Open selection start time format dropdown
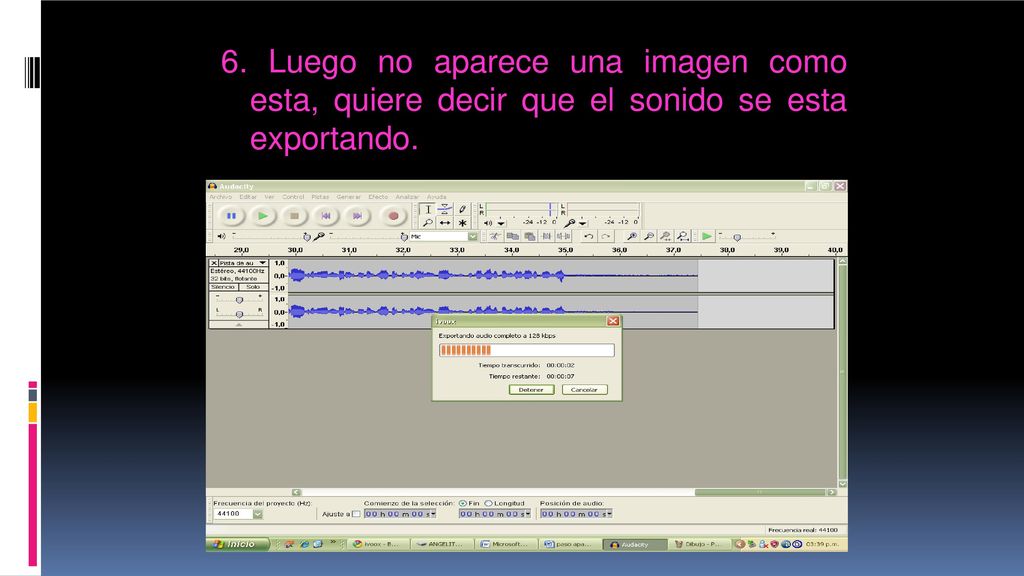Viewport: 1024px width, 576px height. pos(433,514)
